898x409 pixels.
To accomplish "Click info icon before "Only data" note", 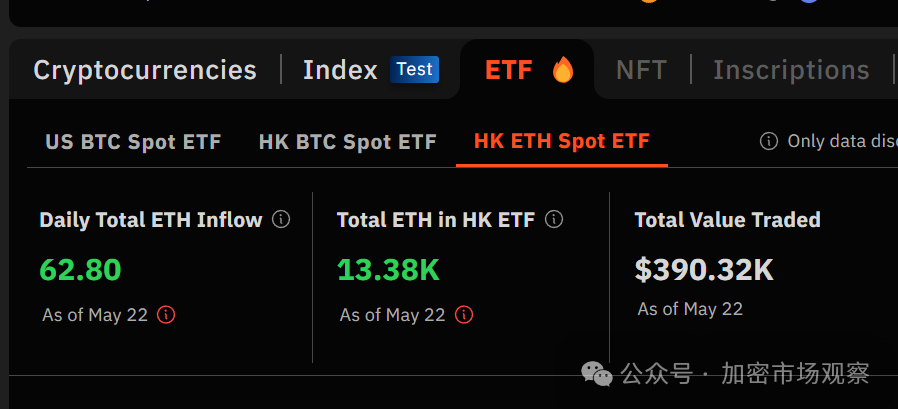I will pos(769,141).
